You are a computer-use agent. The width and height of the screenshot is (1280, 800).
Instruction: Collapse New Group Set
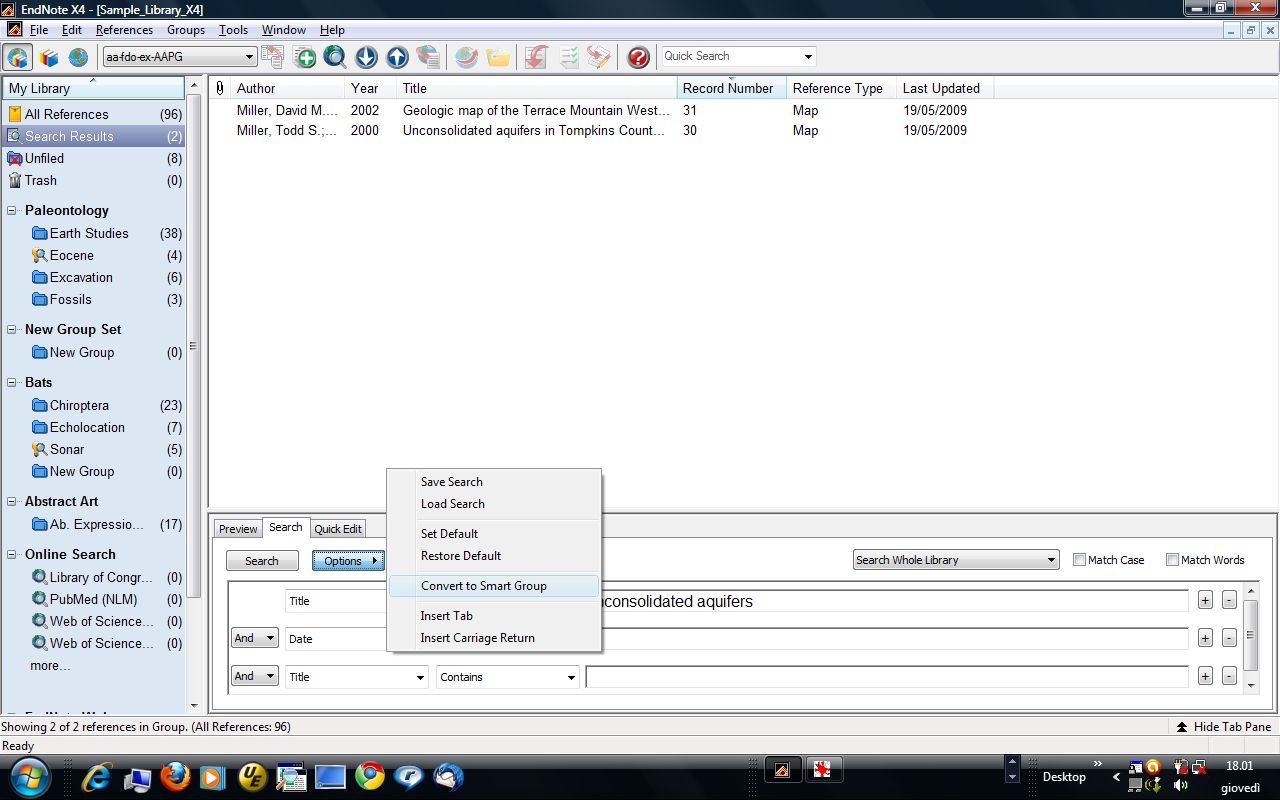click(x=13, y=330)
